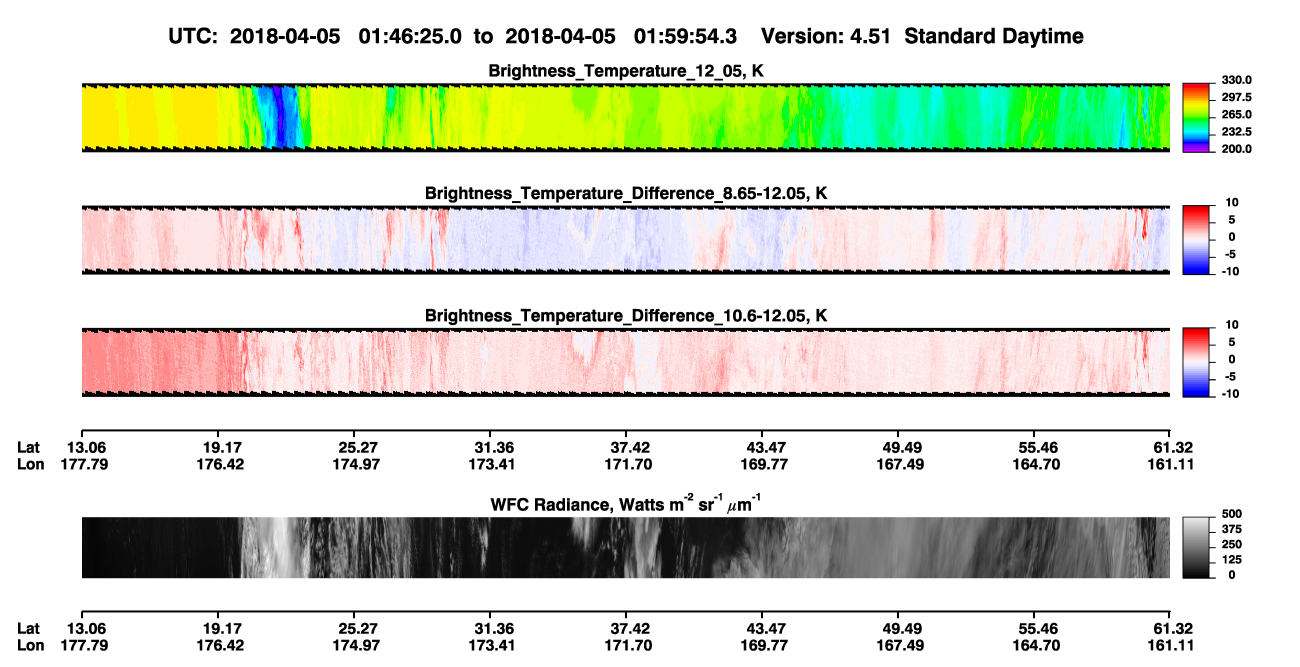
Task: Click latitude '37.42' on the upper axis
Action: pyautogui.click(x=627, y=447)
